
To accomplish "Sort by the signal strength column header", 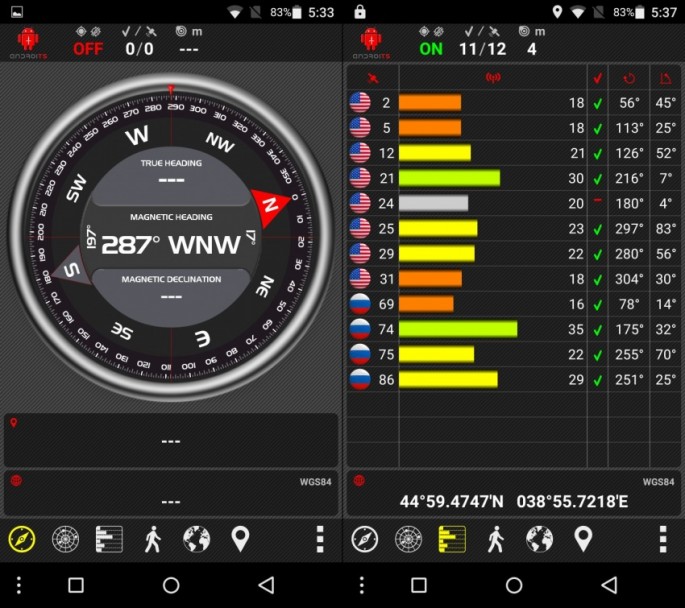I will tap(492, 77).
